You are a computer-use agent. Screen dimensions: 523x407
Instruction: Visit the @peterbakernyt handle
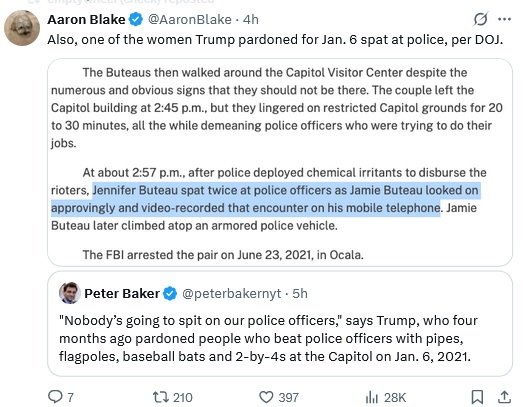pos(231,294)
